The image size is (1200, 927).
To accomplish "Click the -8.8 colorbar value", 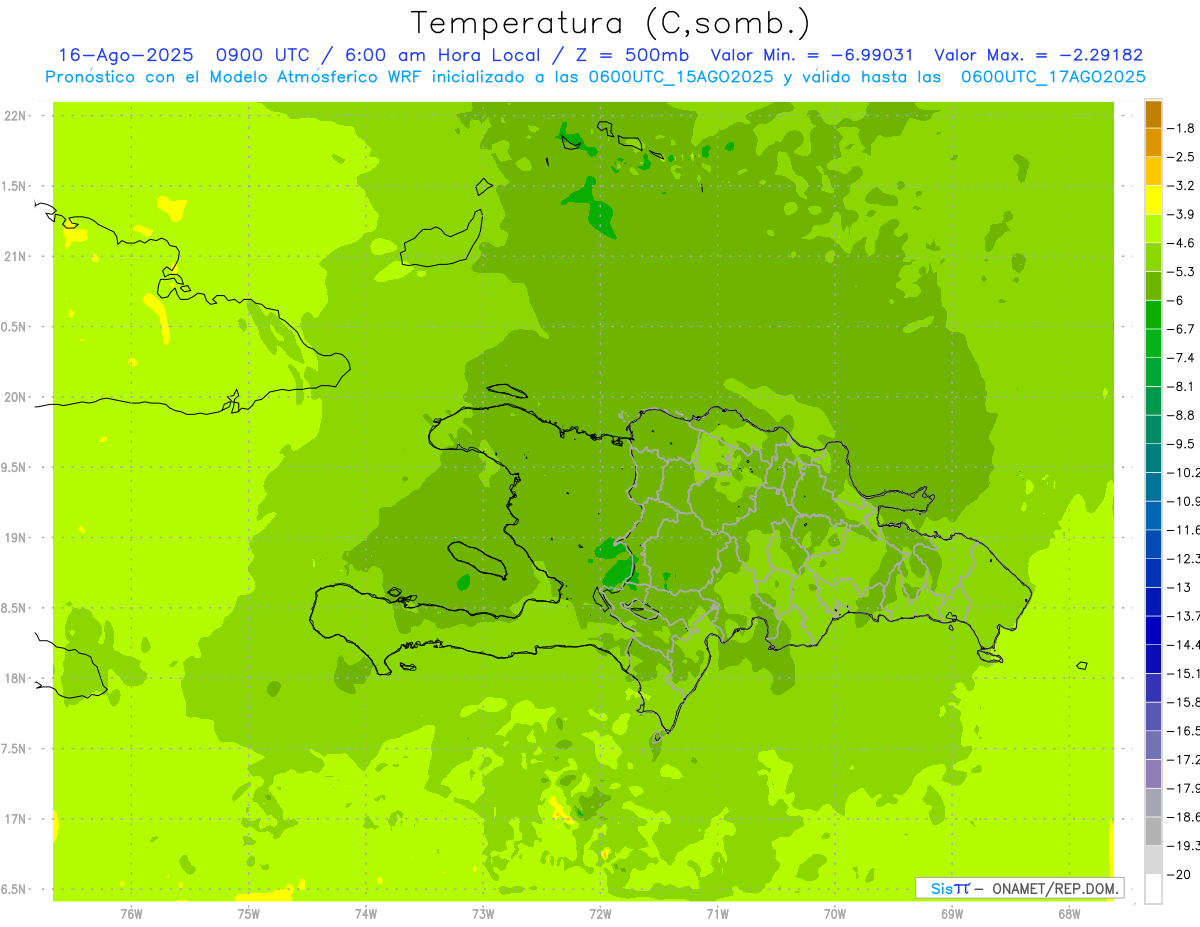I will pos(1181,415).
